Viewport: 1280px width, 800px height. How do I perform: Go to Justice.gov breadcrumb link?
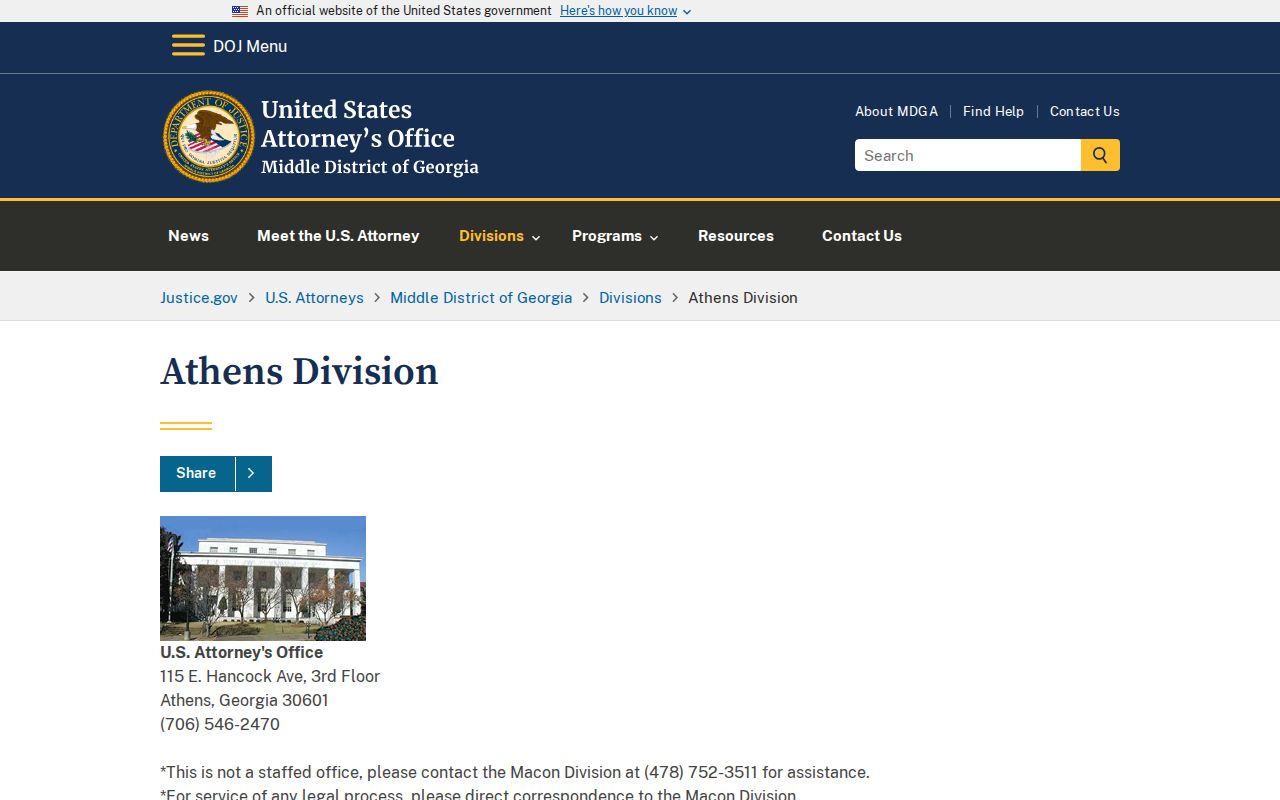point(199,297)
